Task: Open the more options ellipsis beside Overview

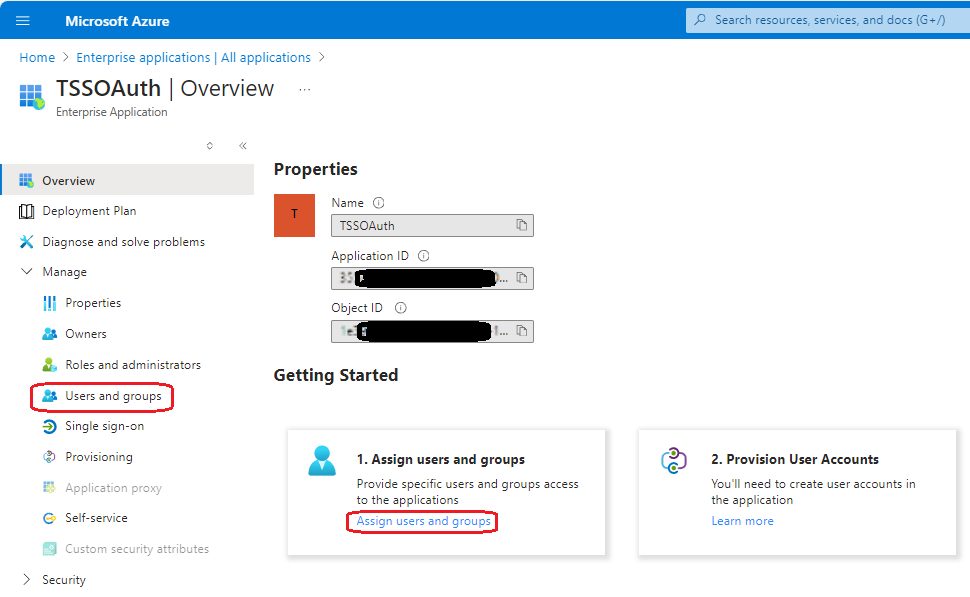Action: [304, 90]
